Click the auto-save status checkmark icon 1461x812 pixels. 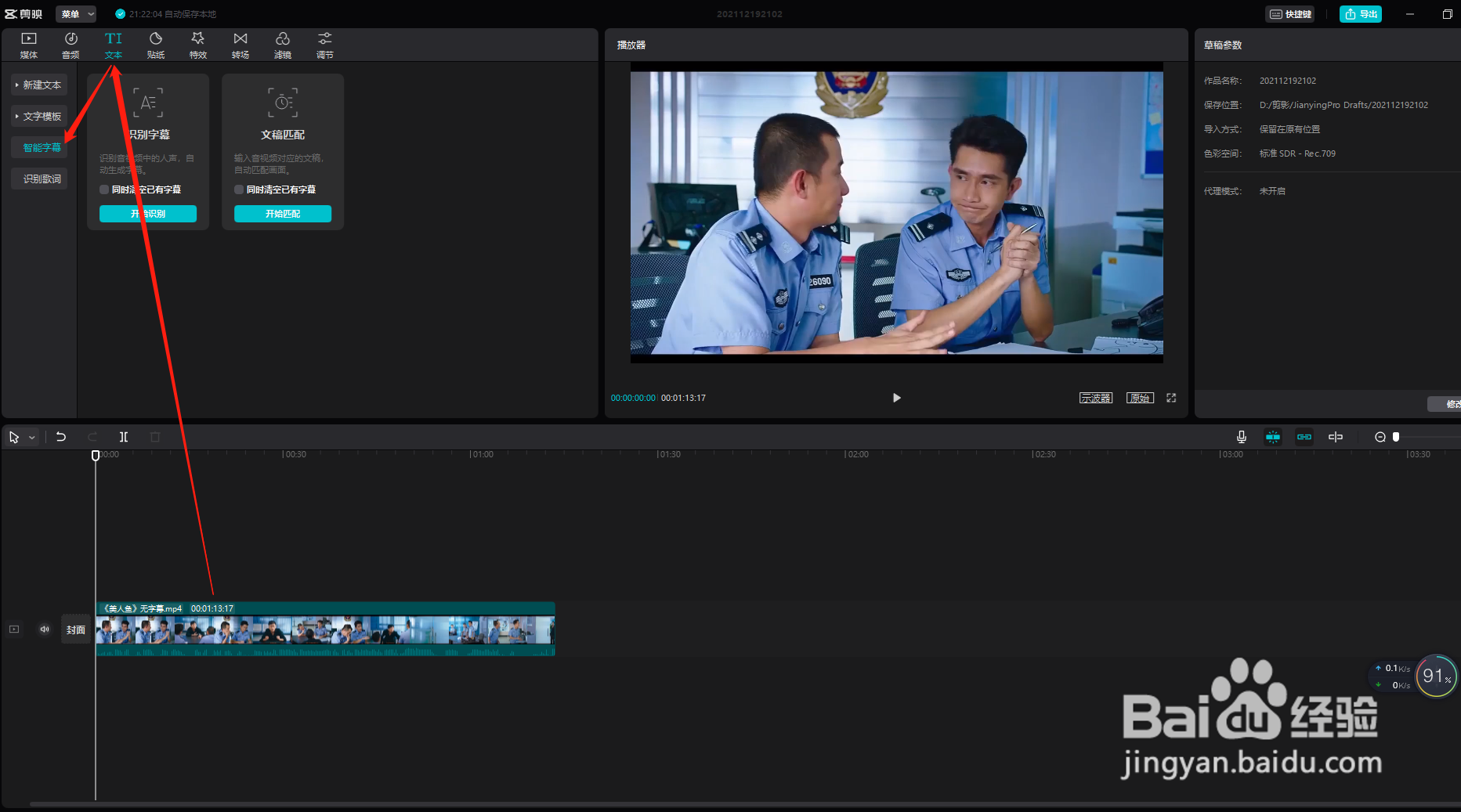click(120, 14)
